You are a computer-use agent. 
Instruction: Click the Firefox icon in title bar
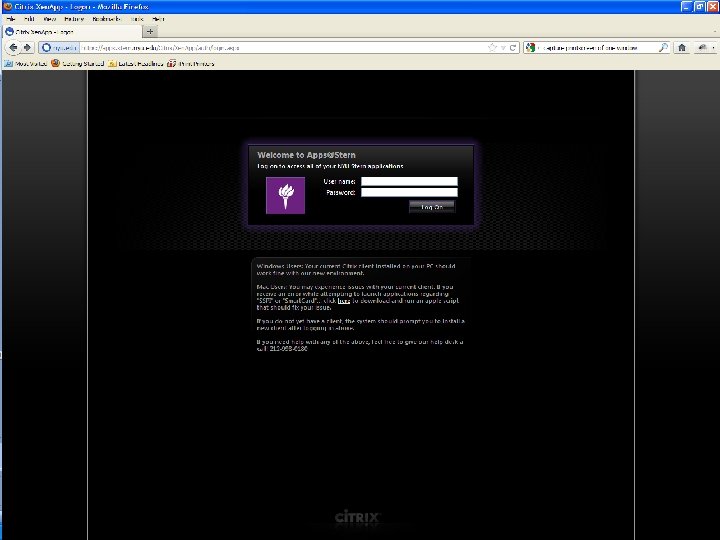7,6
